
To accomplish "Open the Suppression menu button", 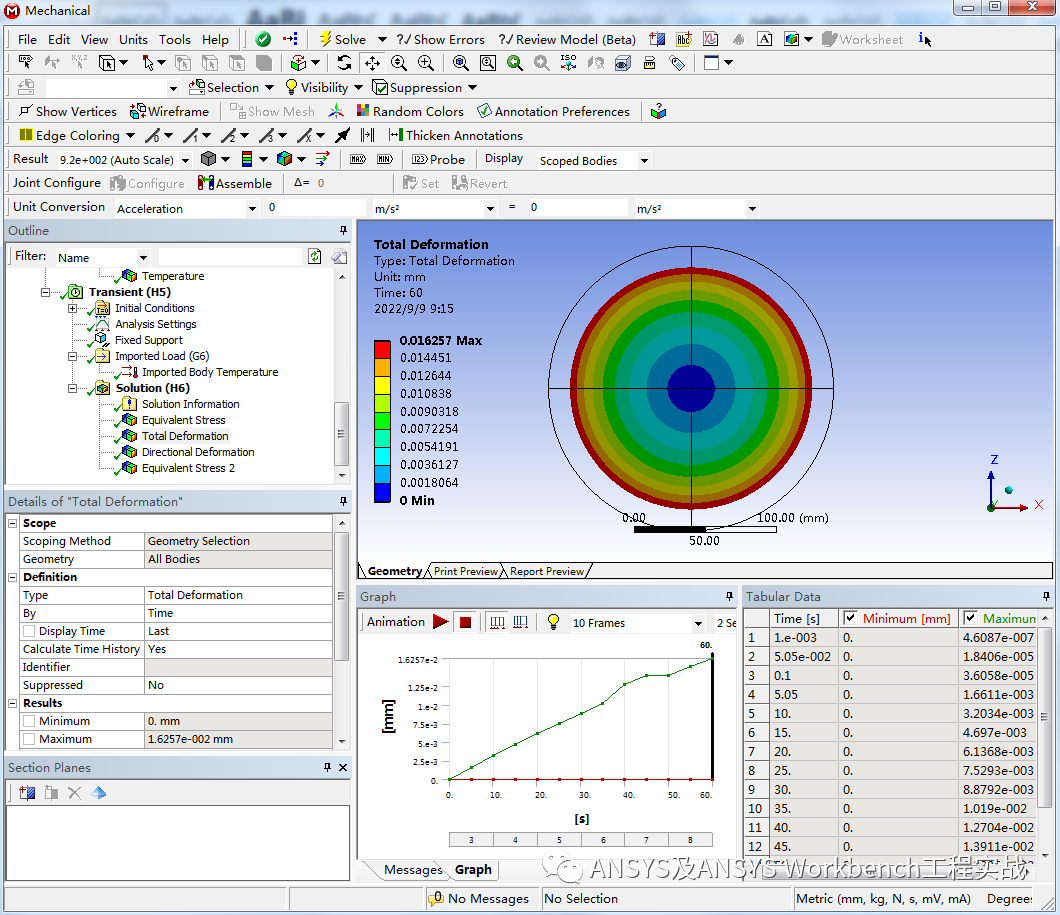I will coord(425,87).
